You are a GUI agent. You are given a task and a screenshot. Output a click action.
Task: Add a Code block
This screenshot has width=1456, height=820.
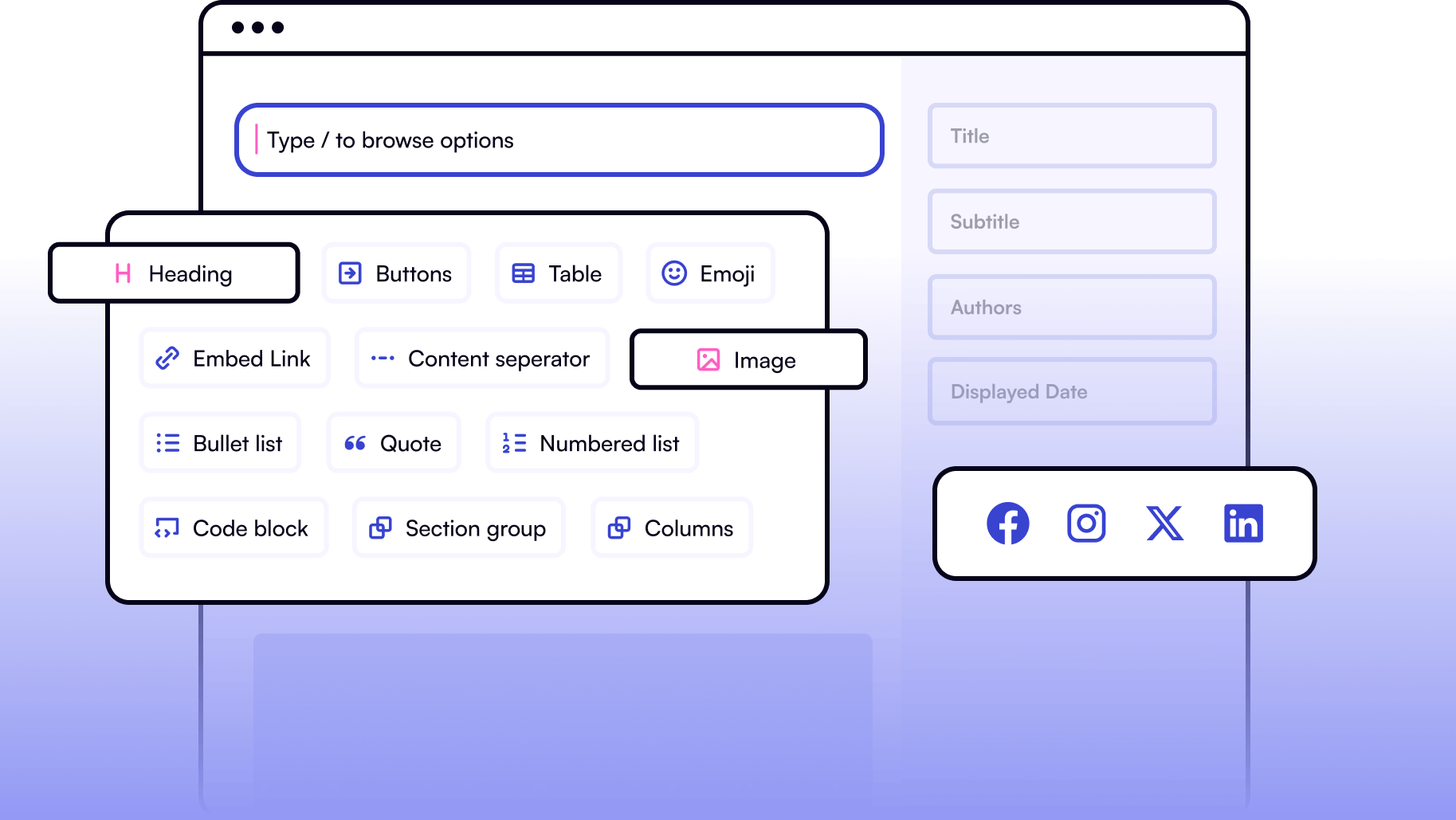[x=234, y=528]
